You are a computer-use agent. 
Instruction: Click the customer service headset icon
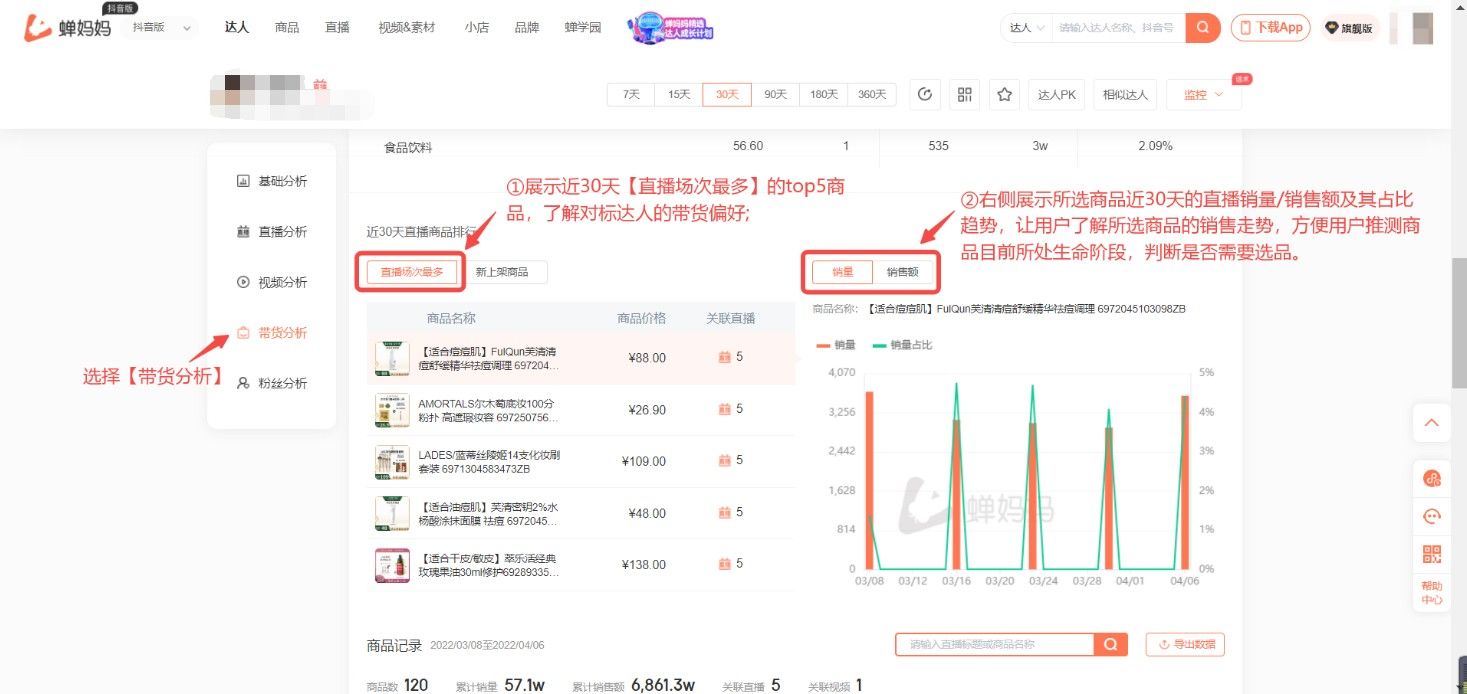coord(1431,516)
